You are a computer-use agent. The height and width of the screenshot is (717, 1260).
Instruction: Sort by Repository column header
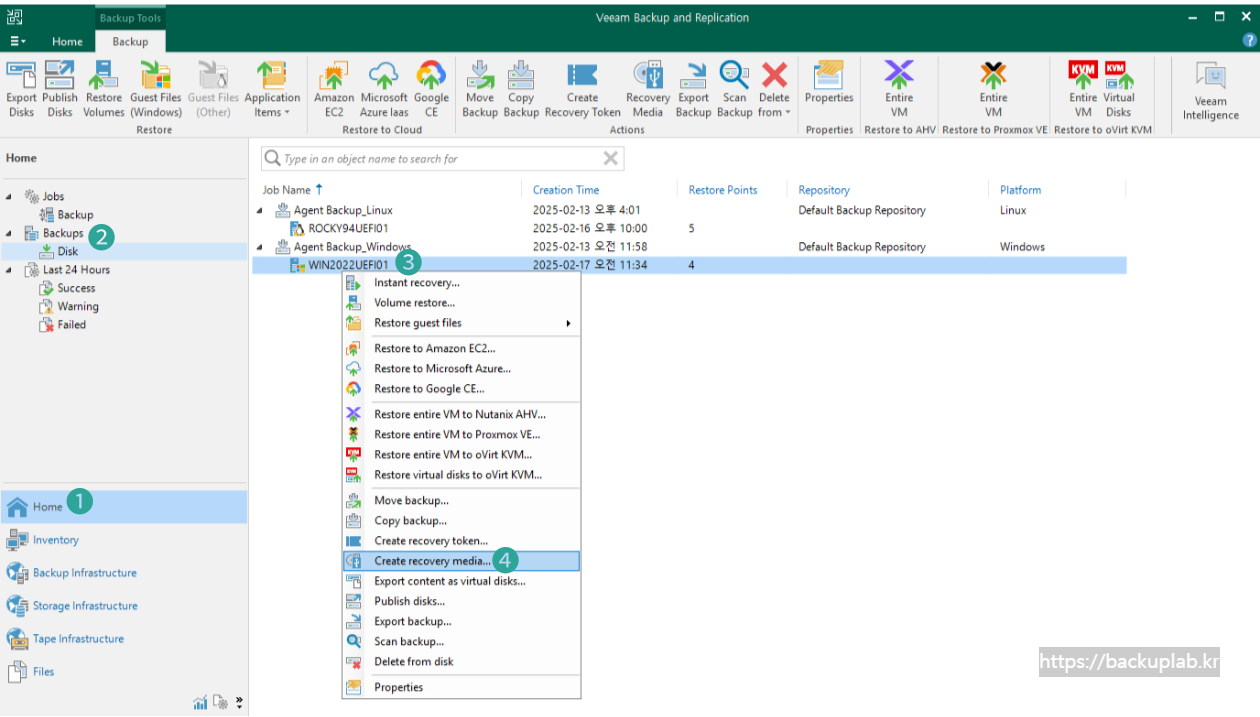pos(824,190)
